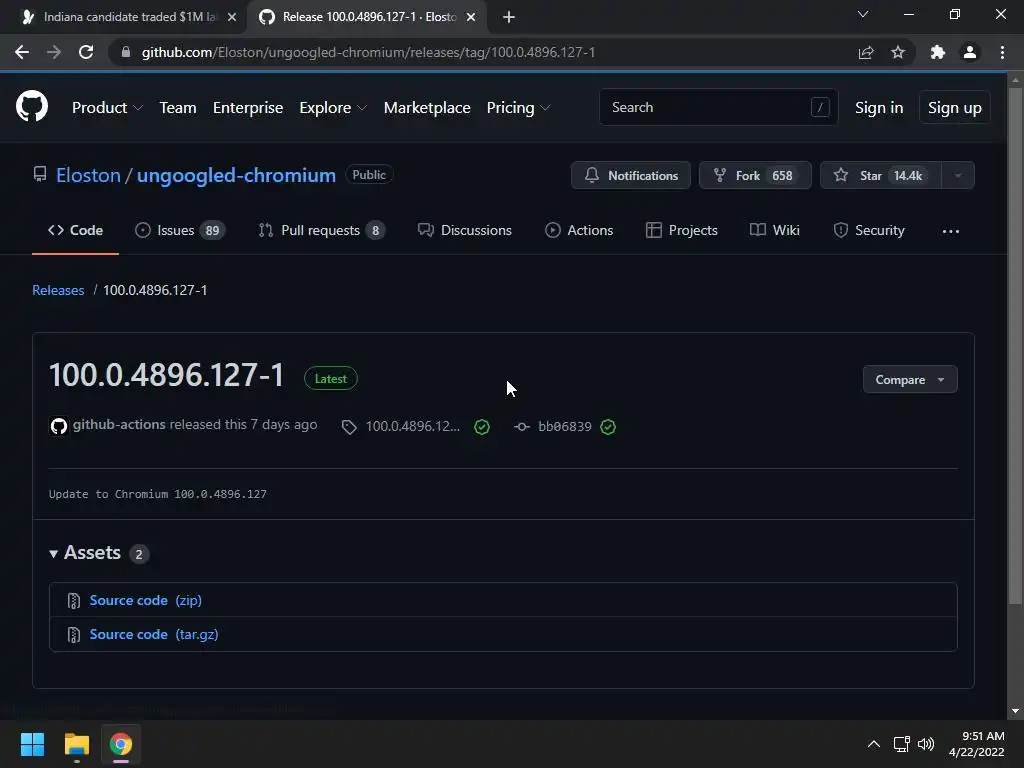
Task: Download Source code (tar.gz)
Action: tap(154, 634)
